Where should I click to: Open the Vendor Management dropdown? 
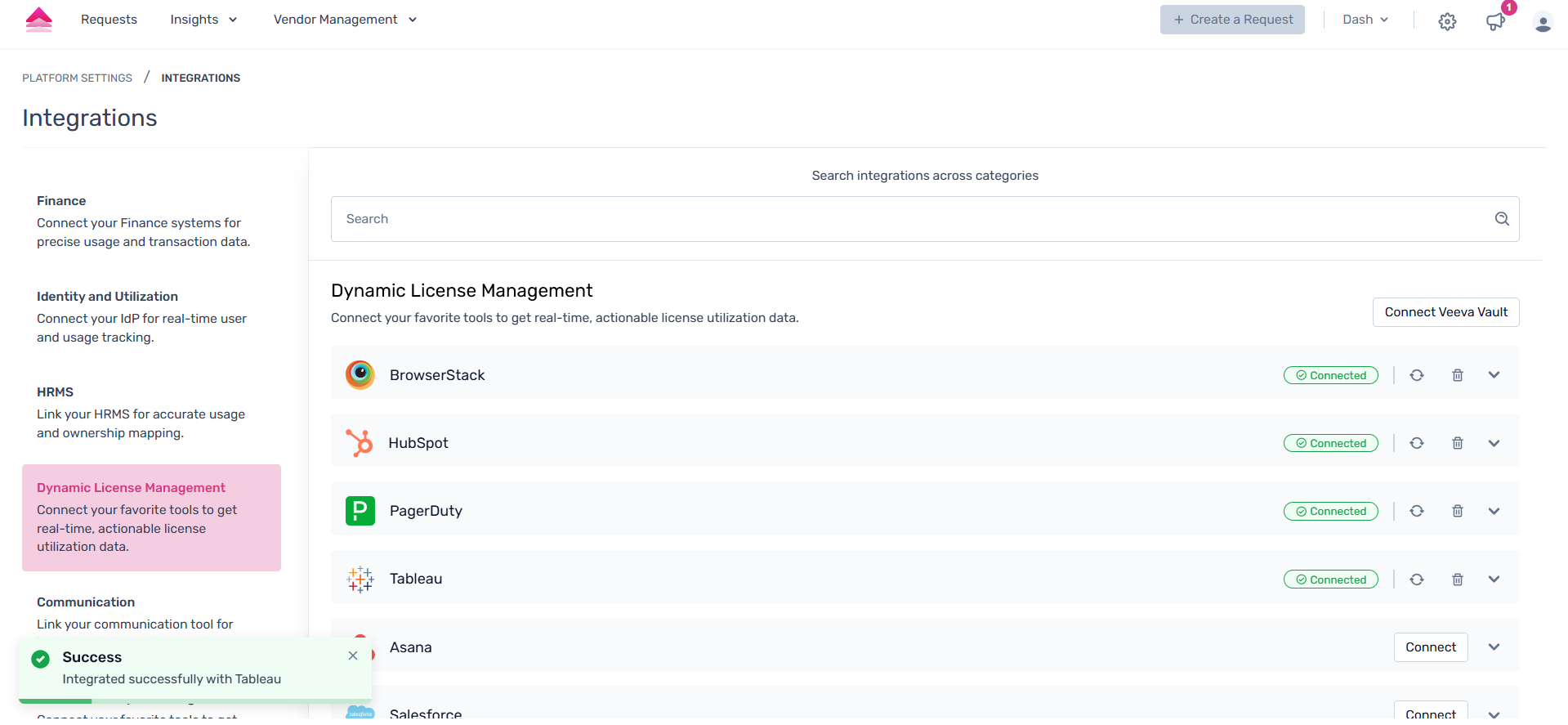click(x=345, y=20)
